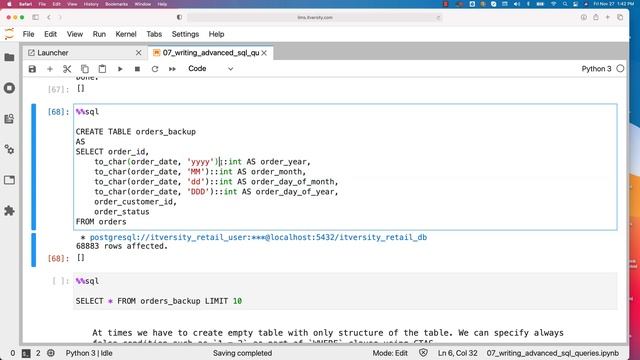Cut selected cells with scissors icon
640x360 pixels.
click(x=67, y=69)
